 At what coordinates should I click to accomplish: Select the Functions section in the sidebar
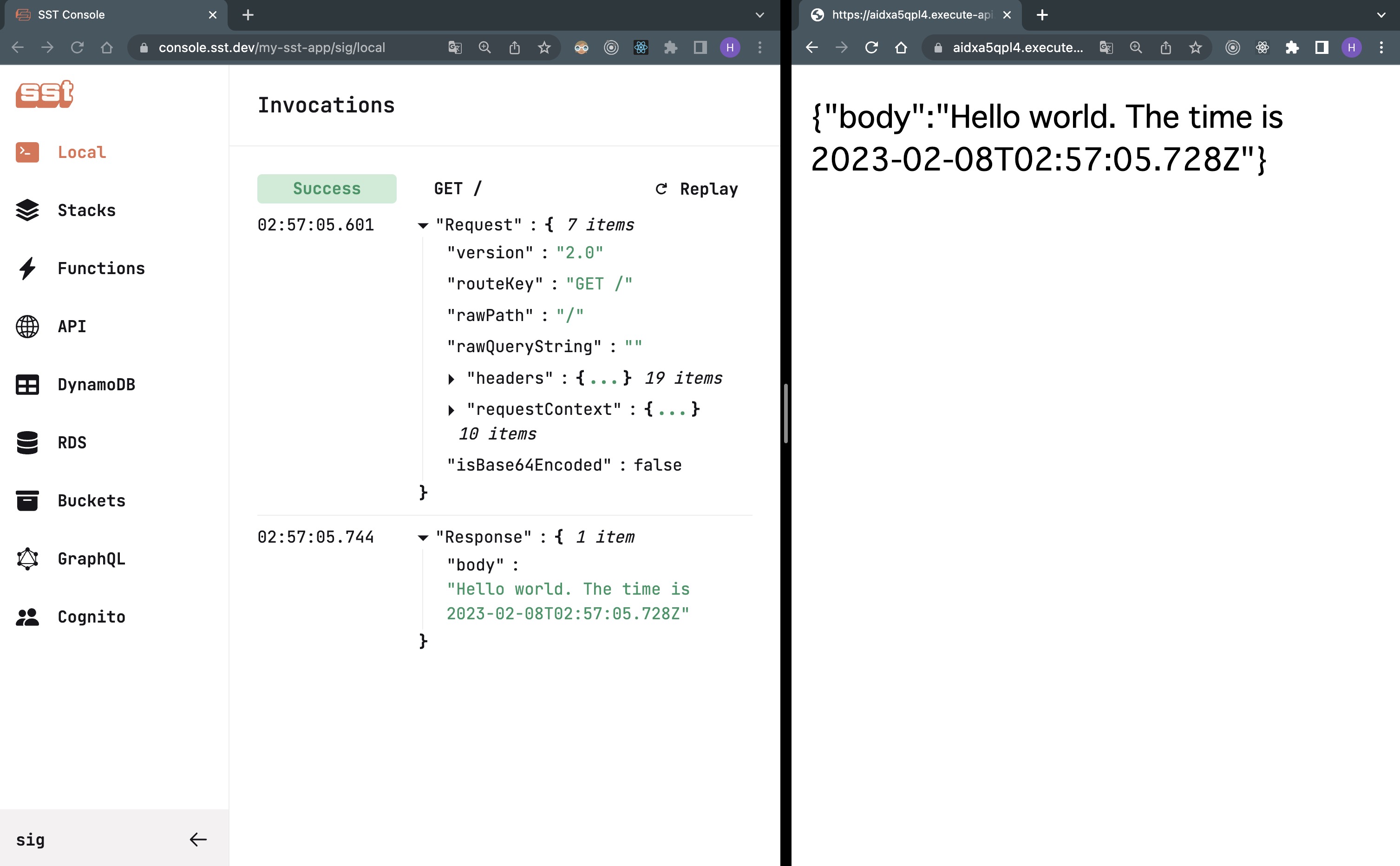(101, 268)
